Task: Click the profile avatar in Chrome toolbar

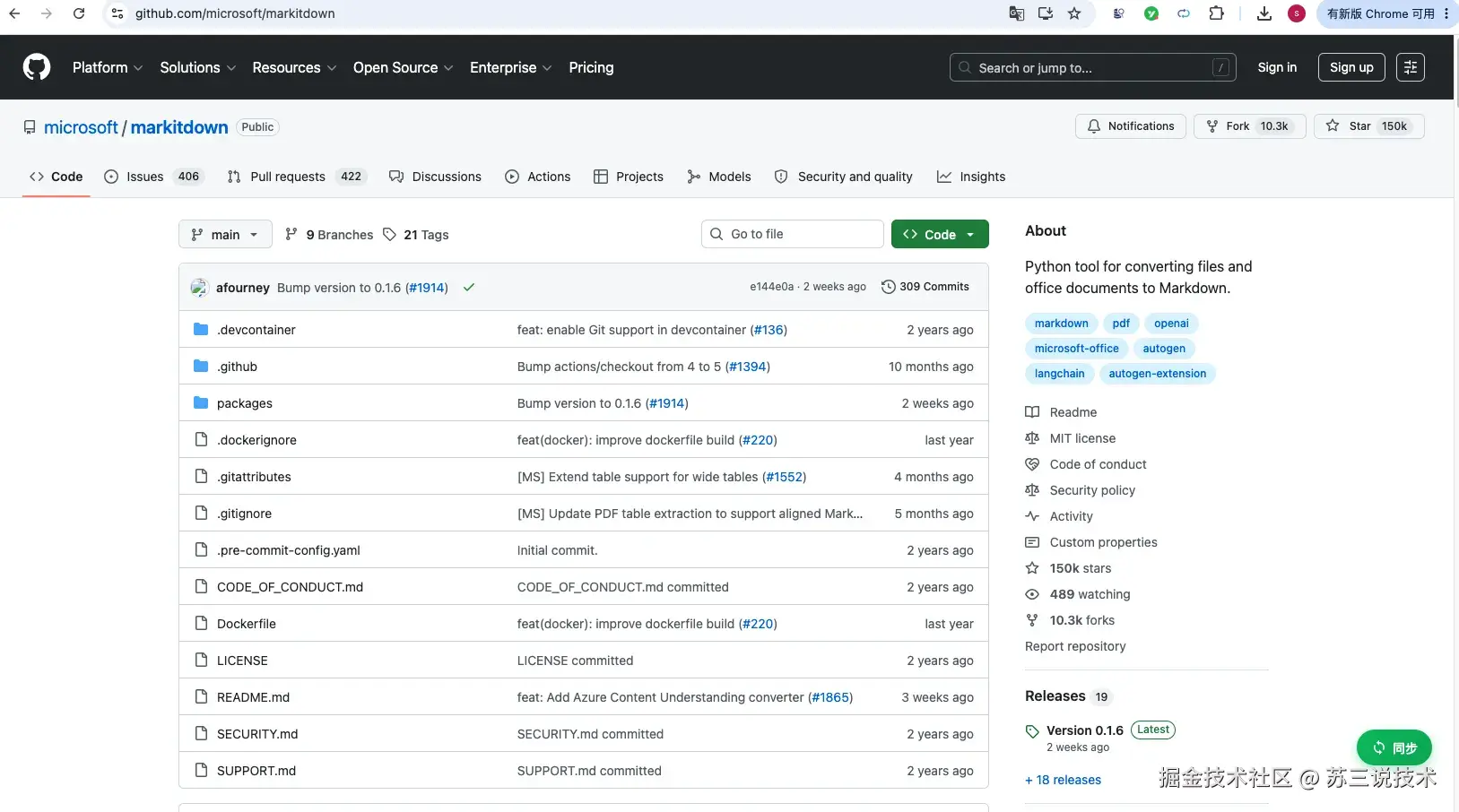Action: [x=1297, y=13]
